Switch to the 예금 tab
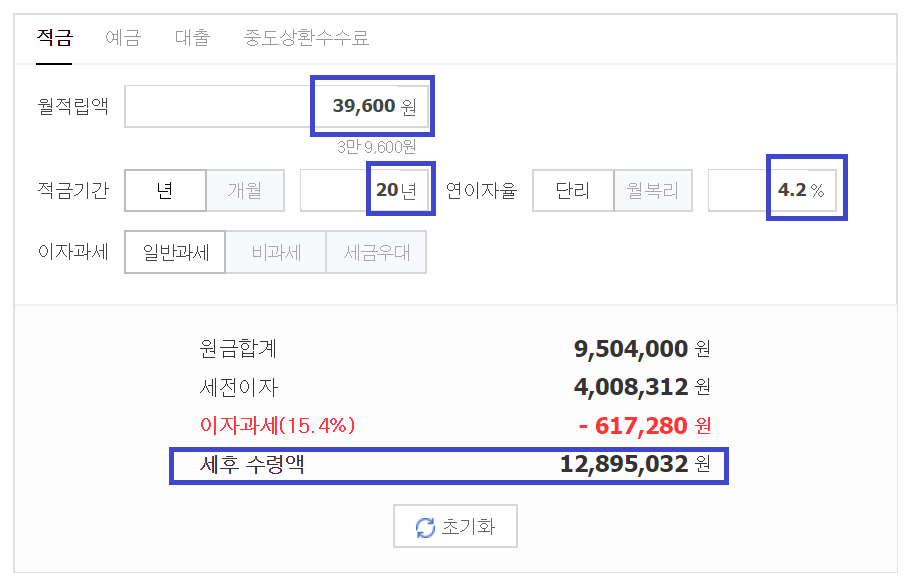 click(123, 38)
